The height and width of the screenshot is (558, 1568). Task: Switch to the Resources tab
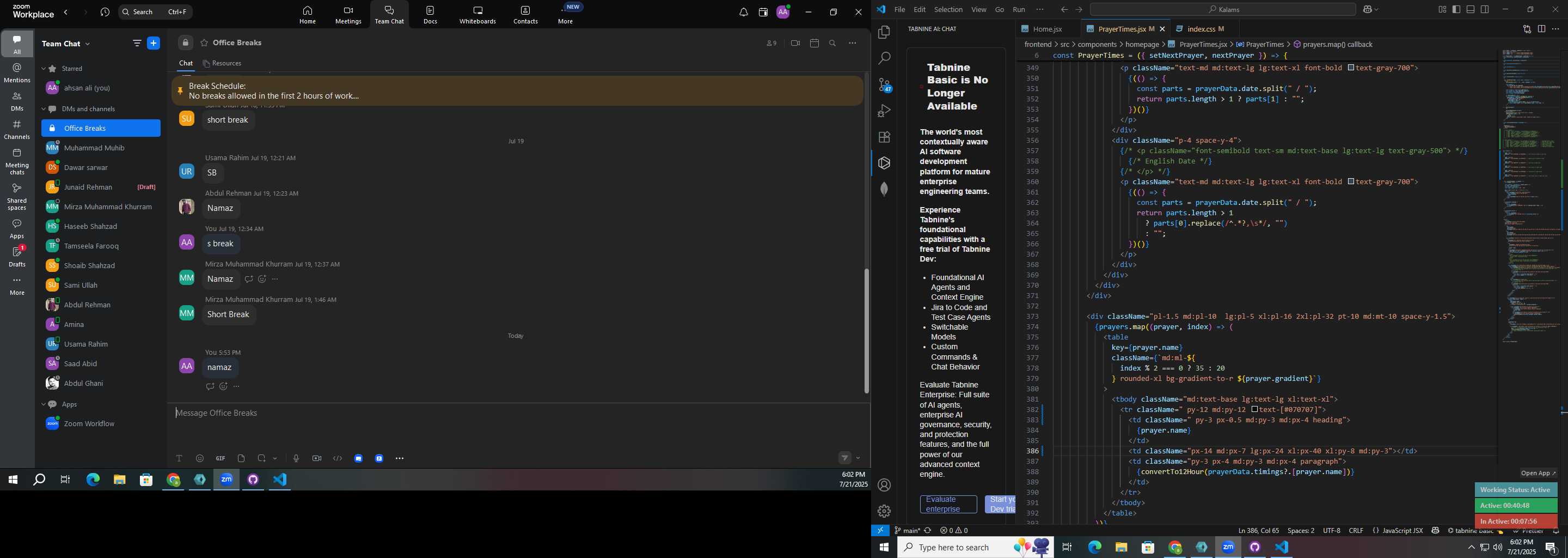pos(222,63)
